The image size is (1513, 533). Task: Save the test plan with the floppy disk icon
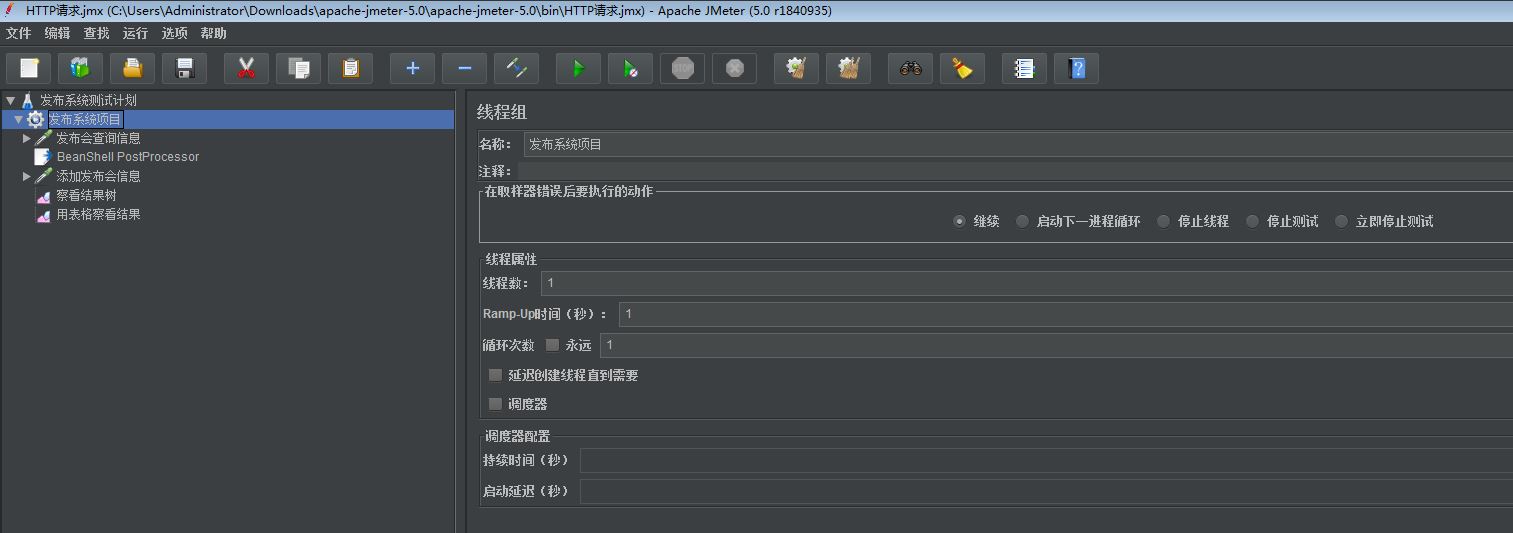185,68
